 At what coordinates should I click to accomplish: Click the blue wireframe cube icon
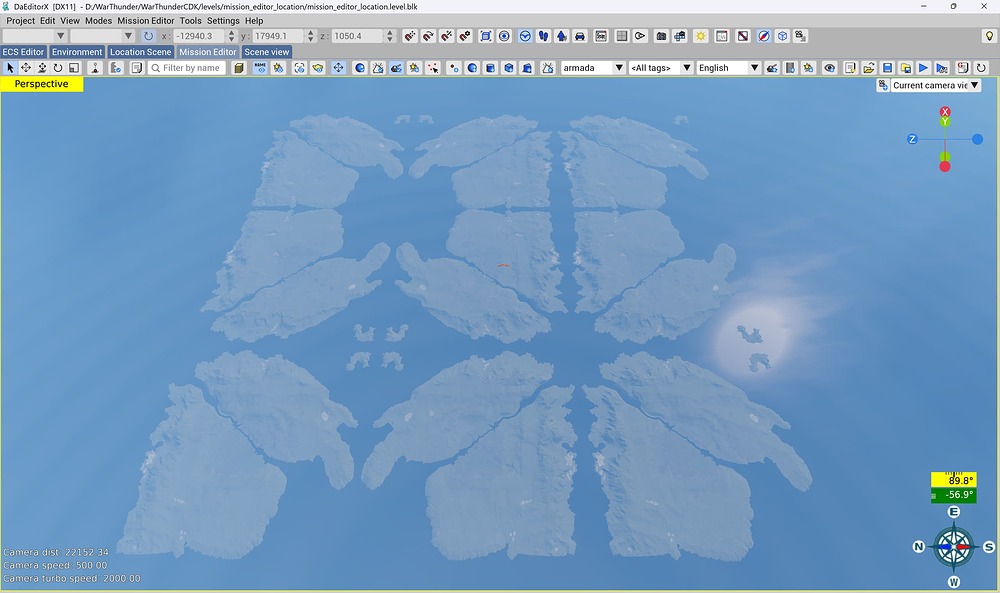[x=783, y=36]
